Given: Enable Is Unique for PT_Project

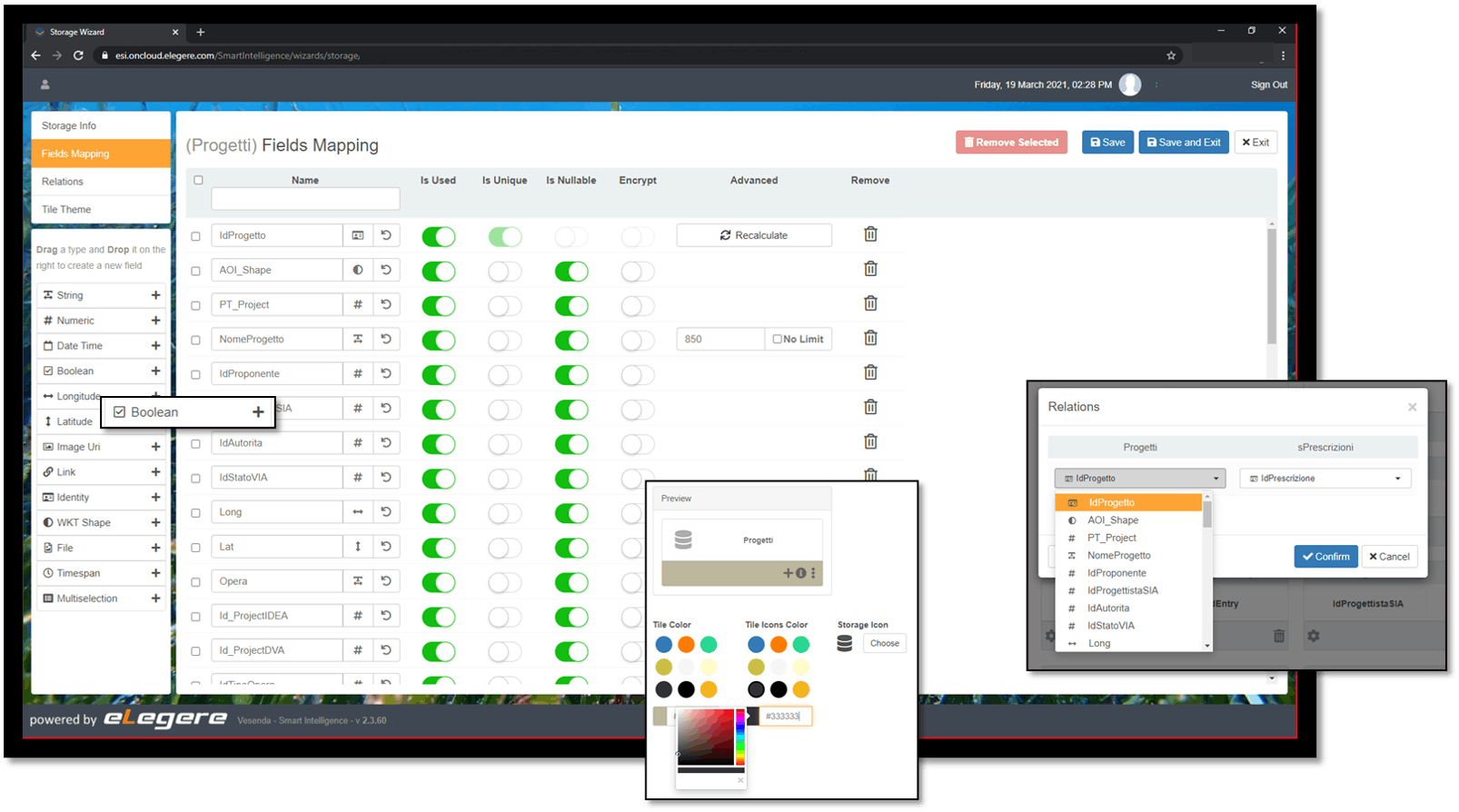Looking at the screenshot, I should 504,305.
